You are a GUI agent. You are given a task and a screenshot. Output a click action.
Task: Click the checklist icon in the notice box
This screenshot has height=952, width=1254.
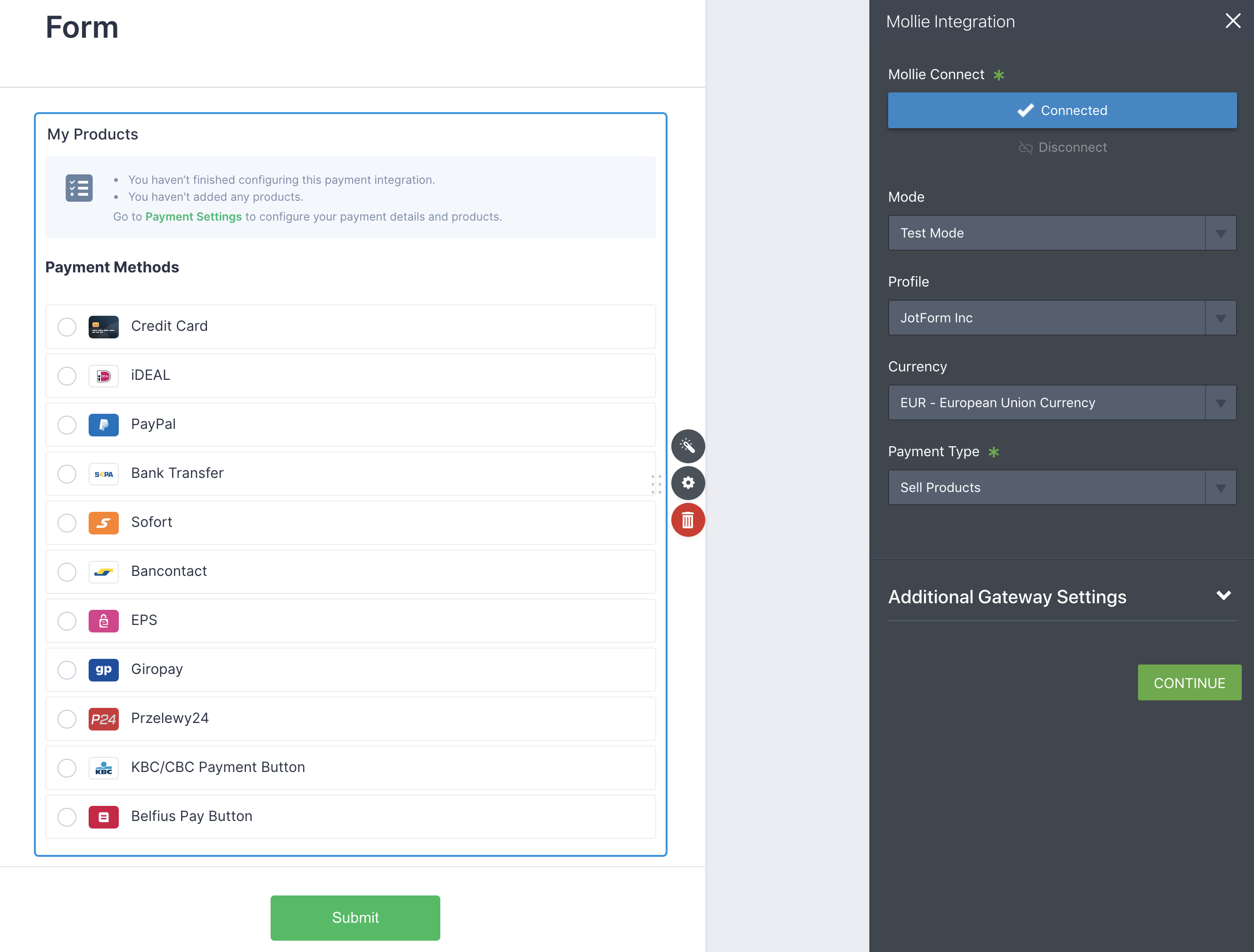[x=79, y=188]
